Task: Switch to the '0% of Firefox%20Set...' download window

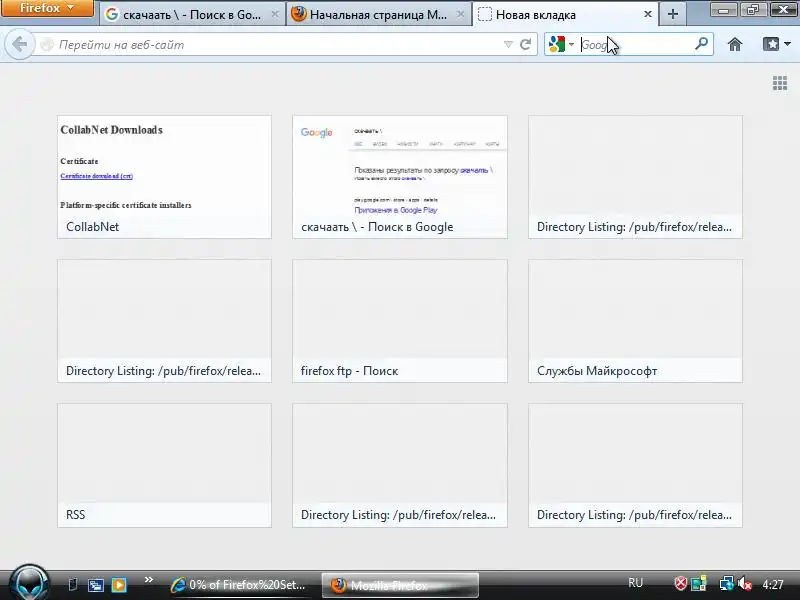Action: [239, 585]
